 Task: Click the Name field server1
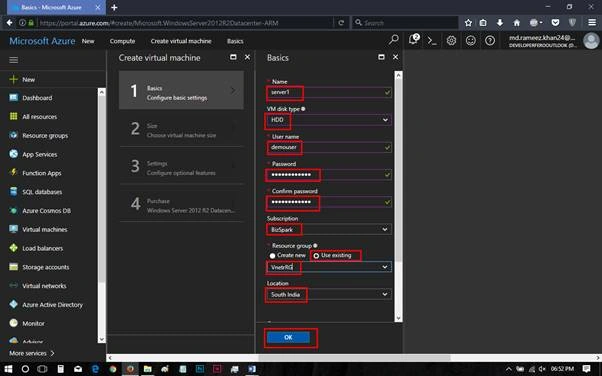(x=329, y=92)
